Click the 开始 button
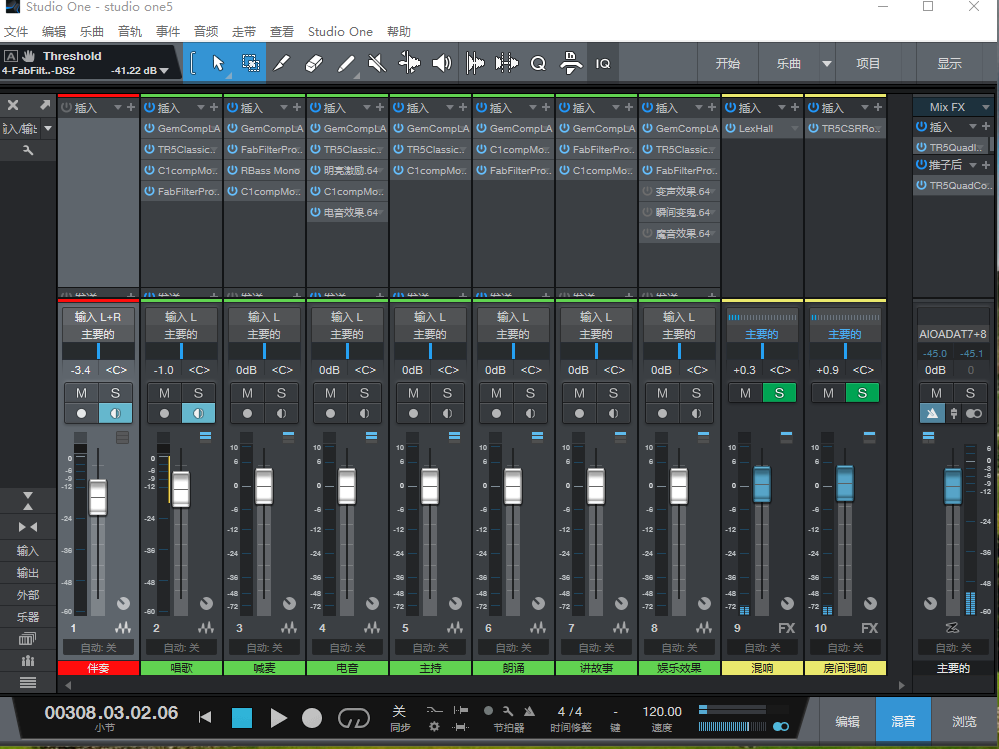 [727, 62]
